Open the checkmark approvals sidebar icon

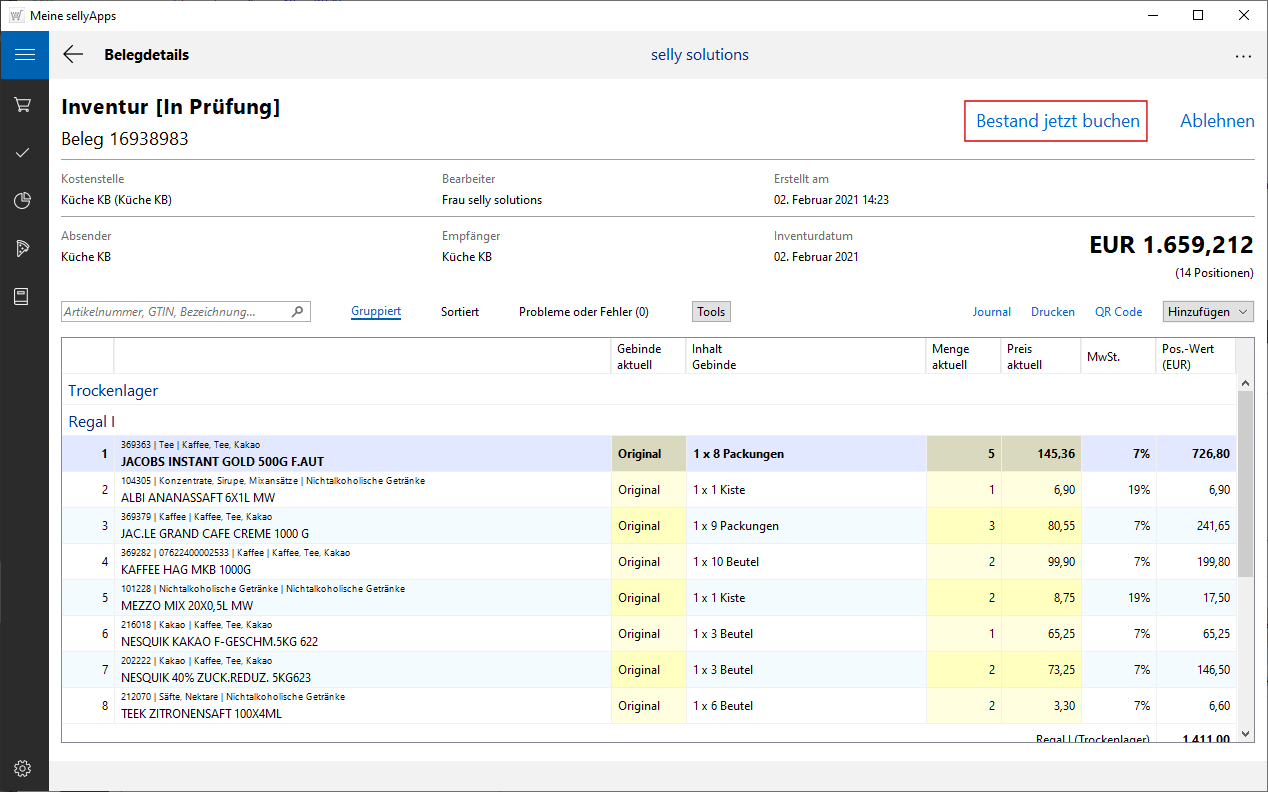pos(24,152)
